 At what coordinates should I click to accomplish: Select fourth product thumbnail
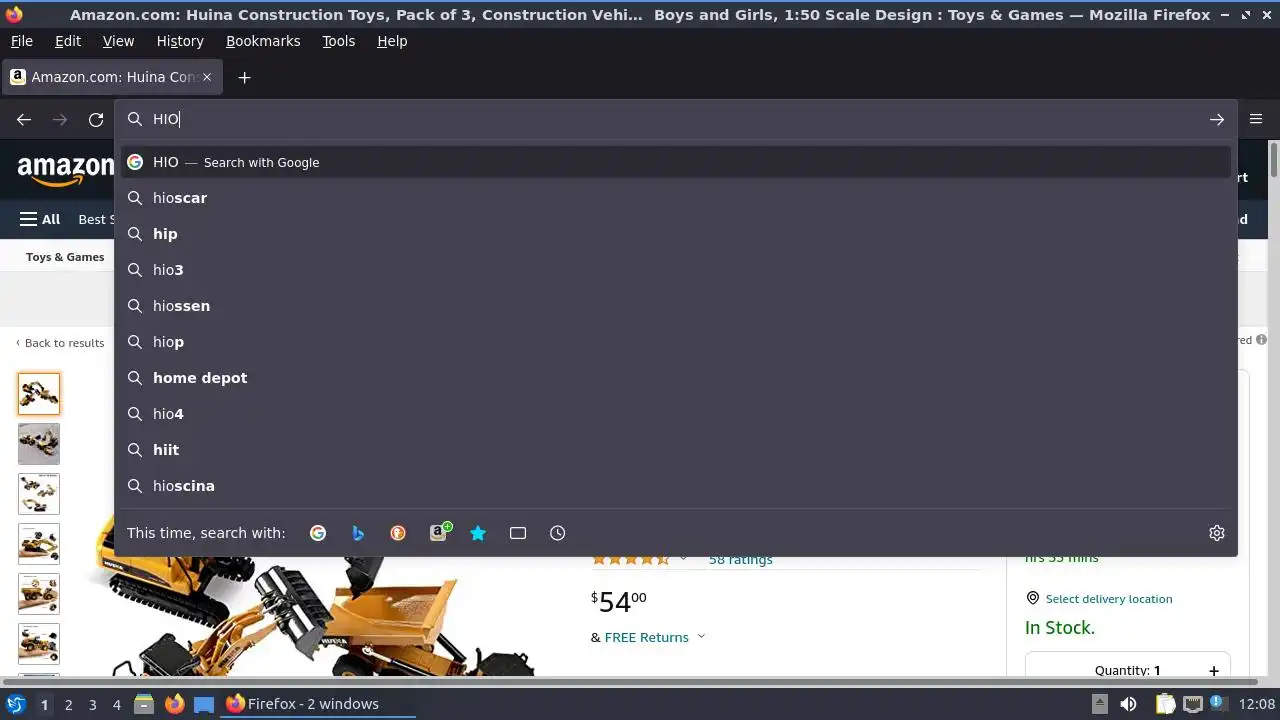click(39, 544)
